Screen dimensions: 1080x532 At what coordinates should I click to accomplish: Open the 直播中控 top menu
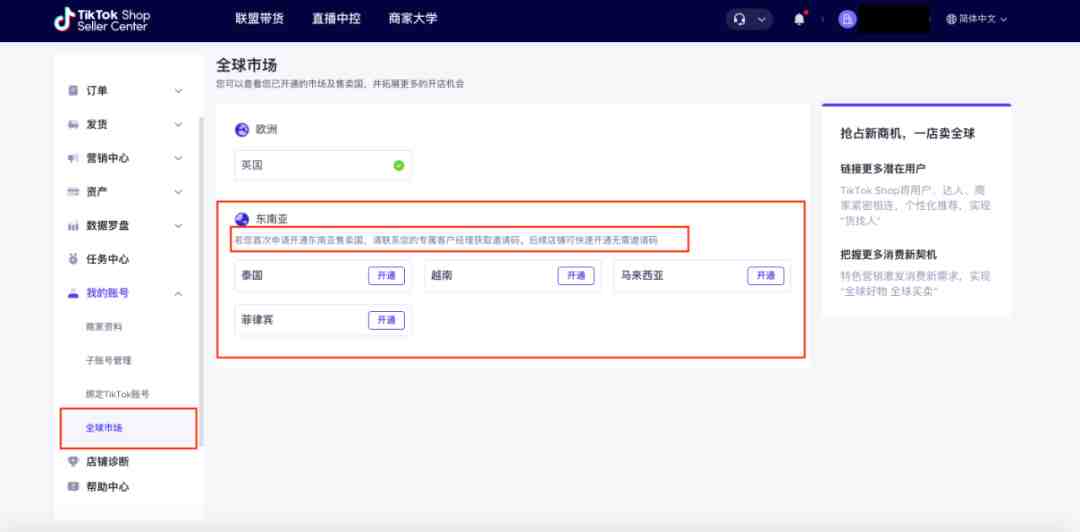(x=335, y=19)
